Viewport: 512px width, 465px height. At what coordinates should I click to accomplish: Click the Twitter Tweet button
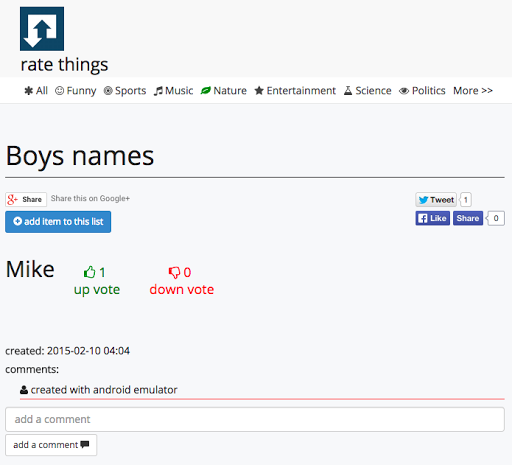click(436, 200)
